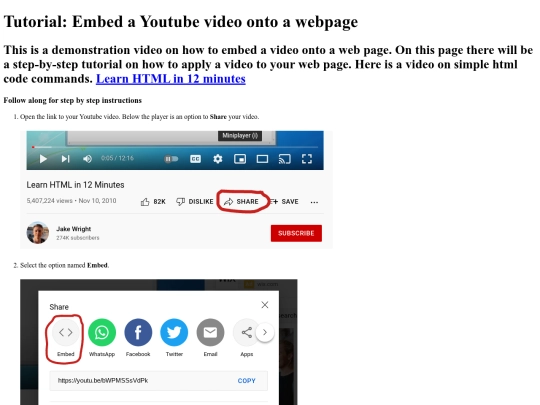Open the player settings gear icon
540x405 pixels.
(218, 159)
